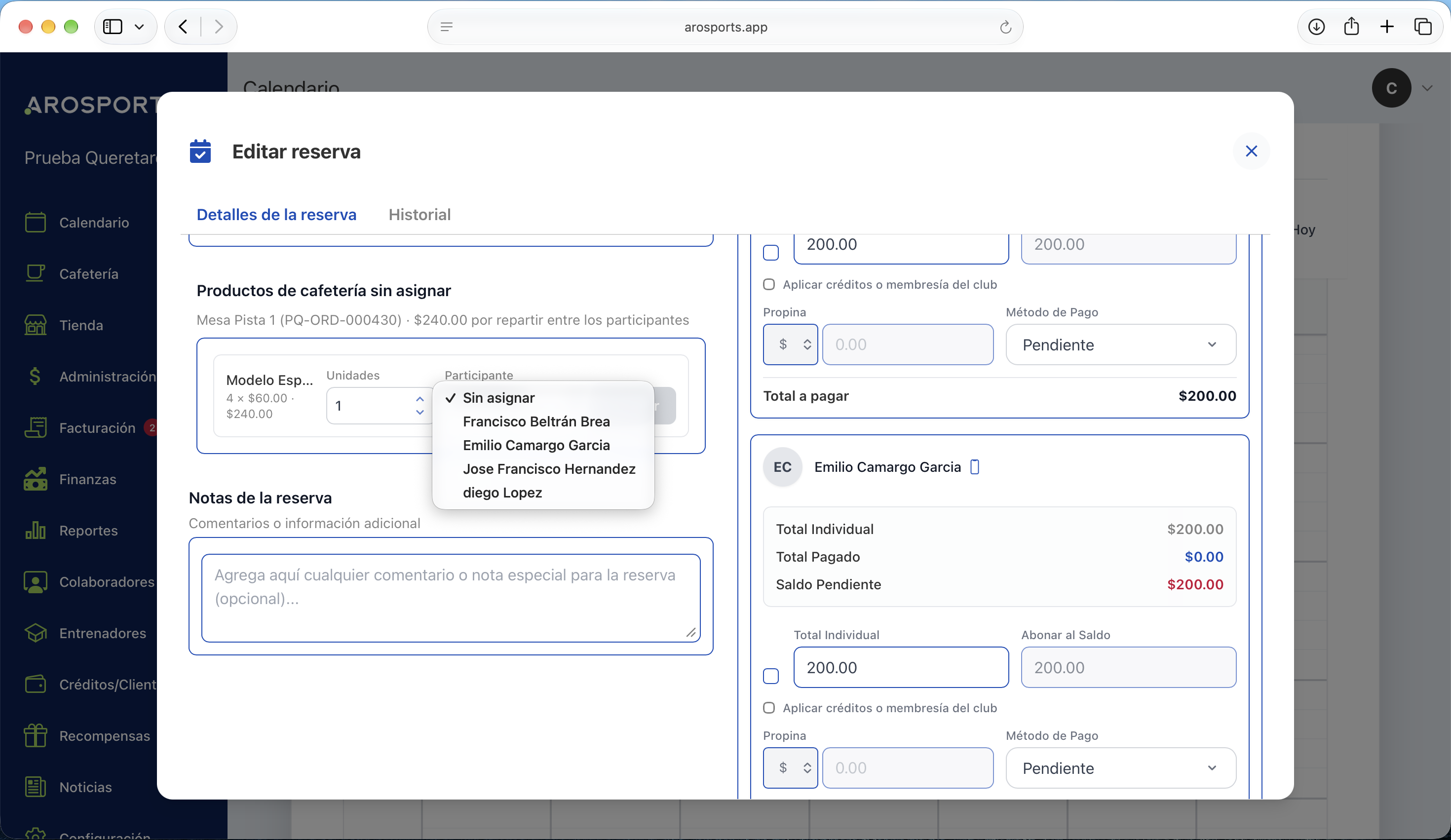This screenshot has height=840, width=1451.
Task: Click the arosports.app address bar
Action: point(725,27)
